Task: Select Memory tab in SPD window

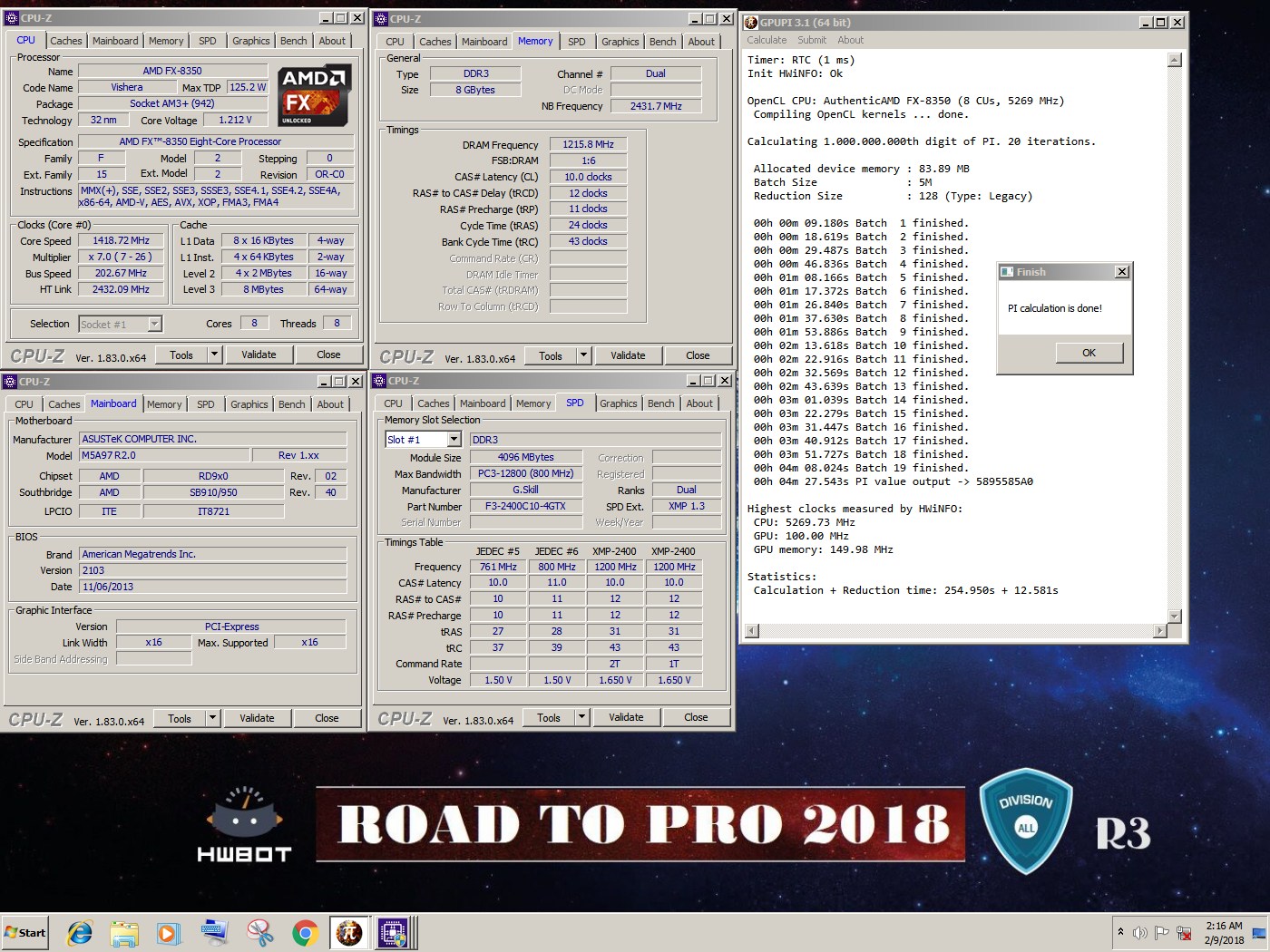Action: coord(532,403)
